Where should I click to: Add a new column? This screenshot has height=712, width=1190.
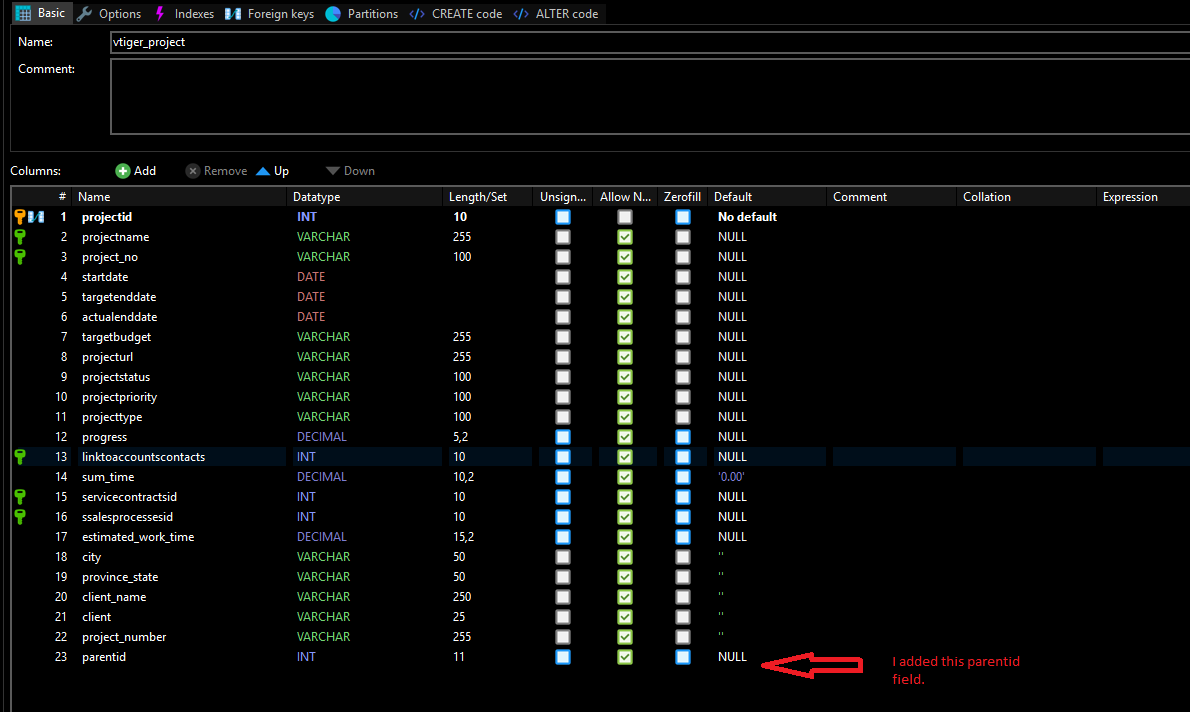136,171
